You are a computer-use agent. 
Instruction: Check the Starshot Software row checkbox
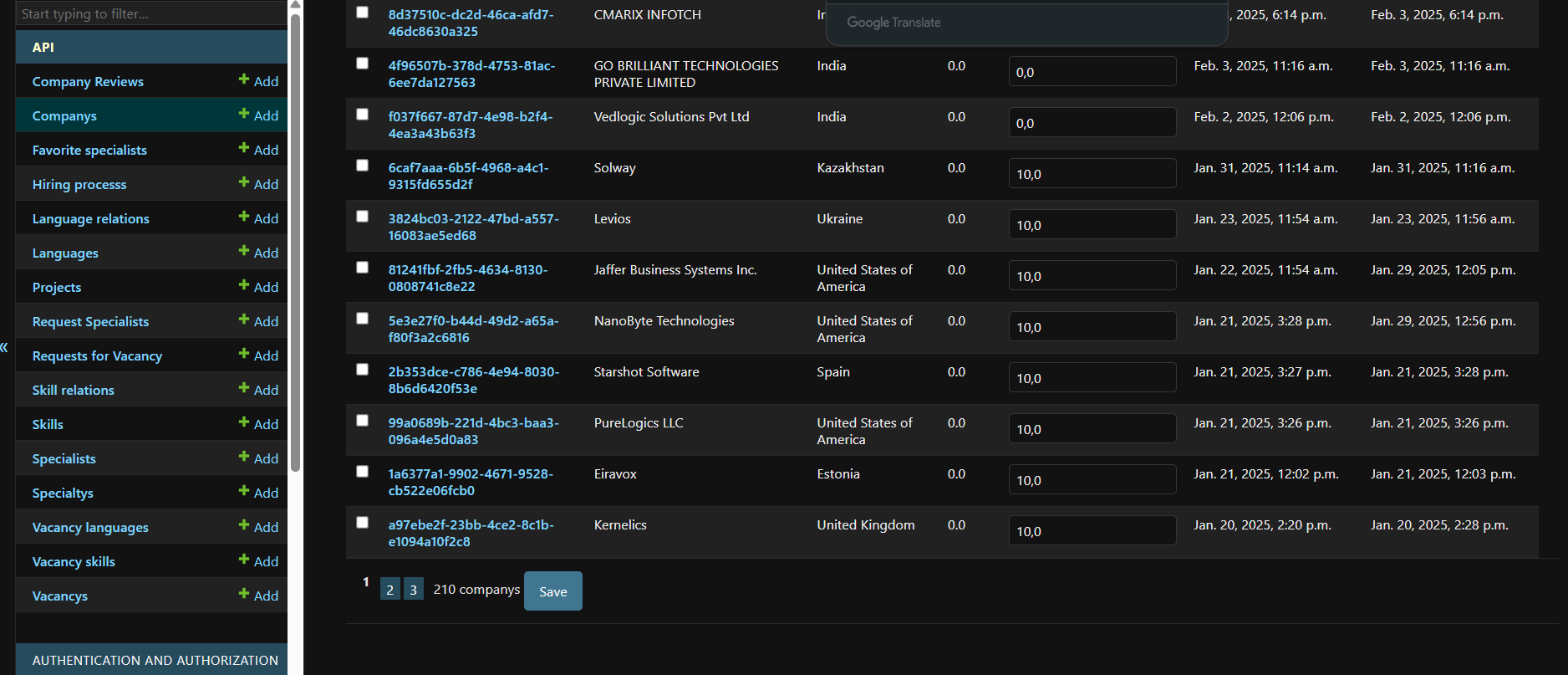tap(362, 370)
